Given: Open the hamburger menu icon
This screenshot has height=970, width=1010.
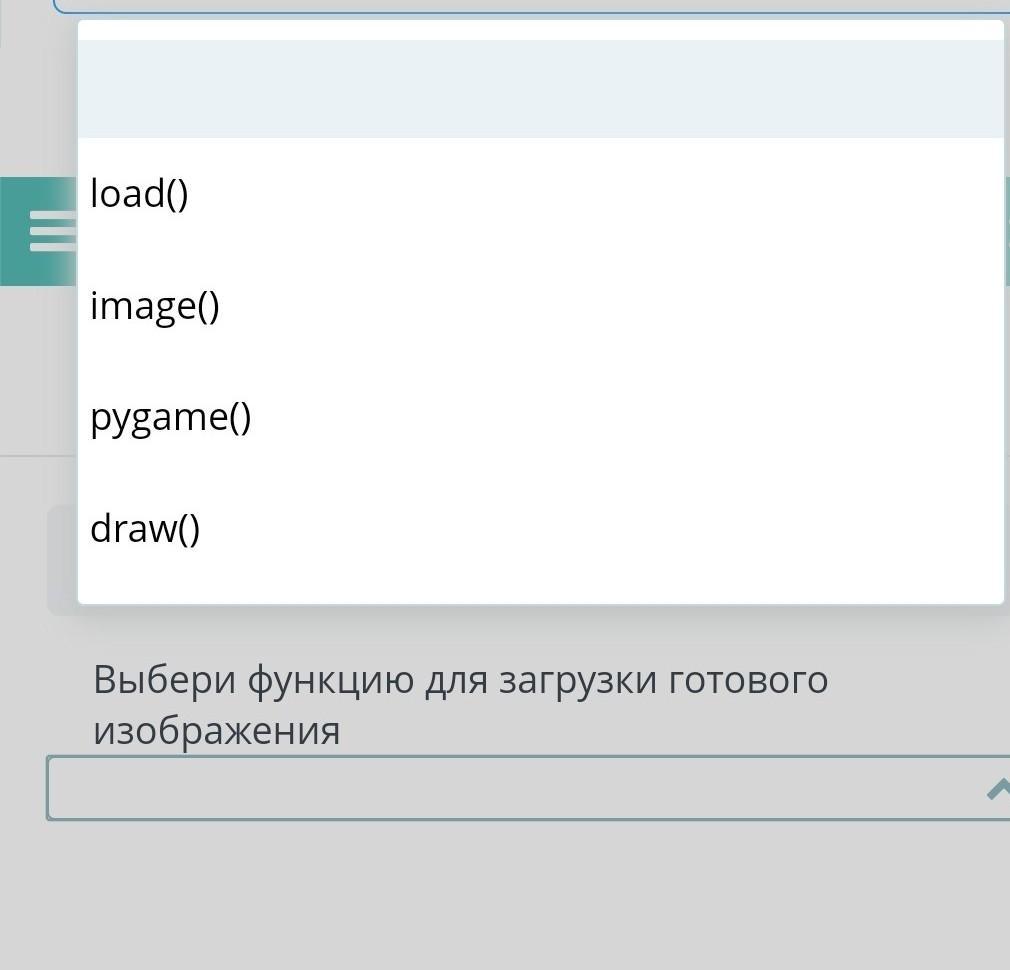Looking at the screenshot, I should [53, 231].
